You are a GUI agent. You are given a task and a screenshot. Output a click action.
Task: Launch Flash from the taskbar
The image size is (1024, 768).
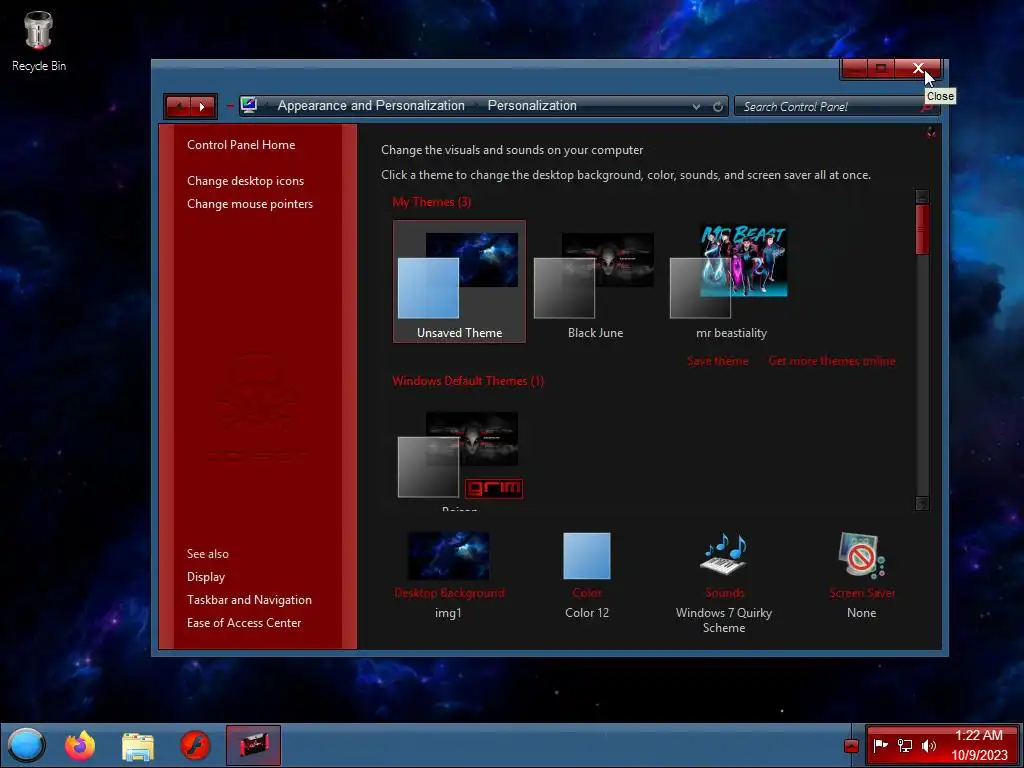click(195, 746)
